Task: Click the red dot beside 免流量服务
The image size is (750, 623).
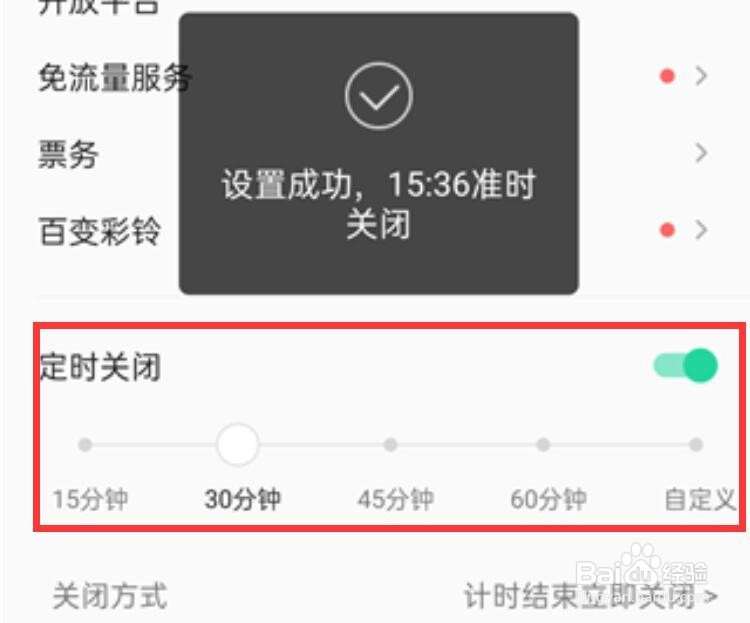Action: tap(667, 76)
